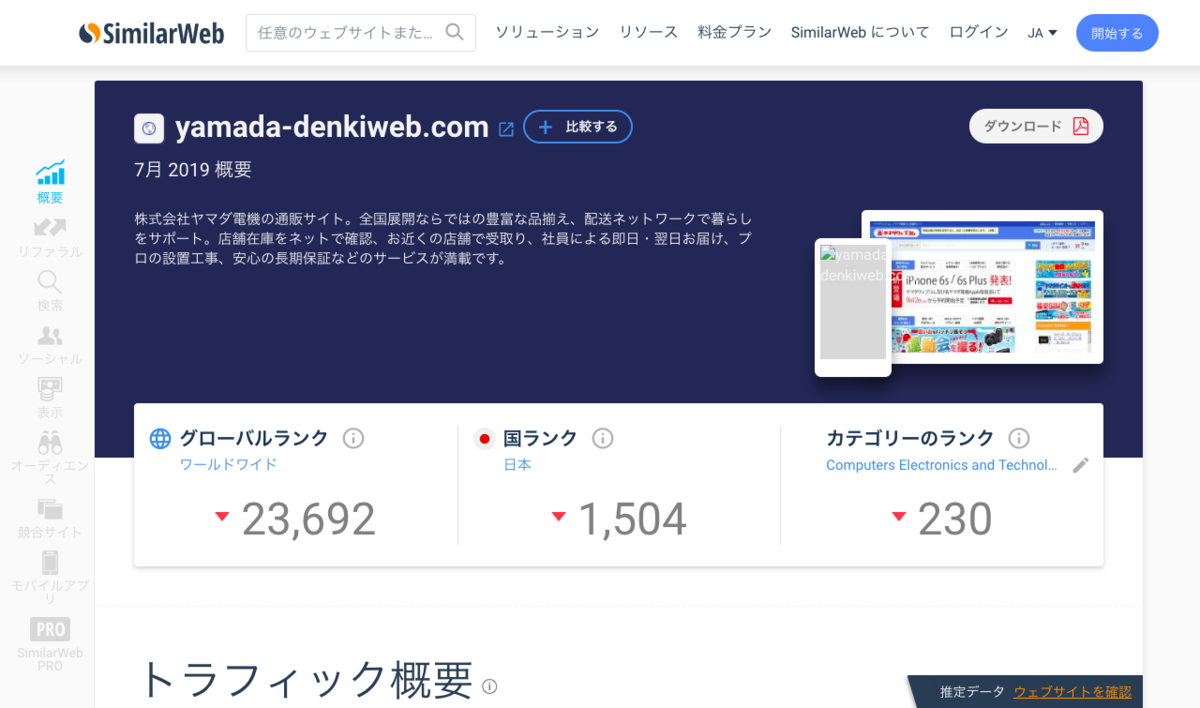Screen dimensions: 1200x708
Task: Open the 料金プラン menu item
Action: [x=735, y=32]
